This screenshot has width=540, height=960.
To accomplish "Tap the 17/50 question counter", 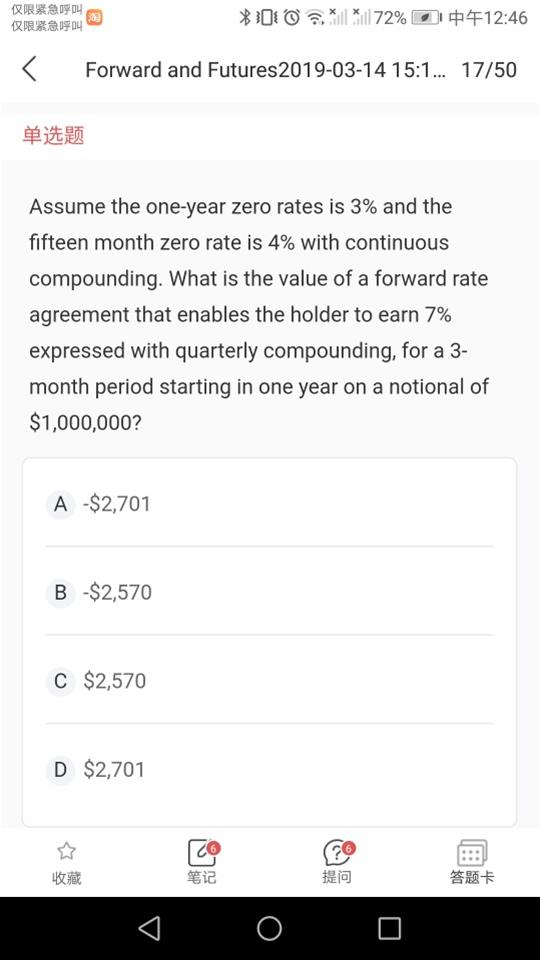I will pyautogui.click(x=489, y=70).
